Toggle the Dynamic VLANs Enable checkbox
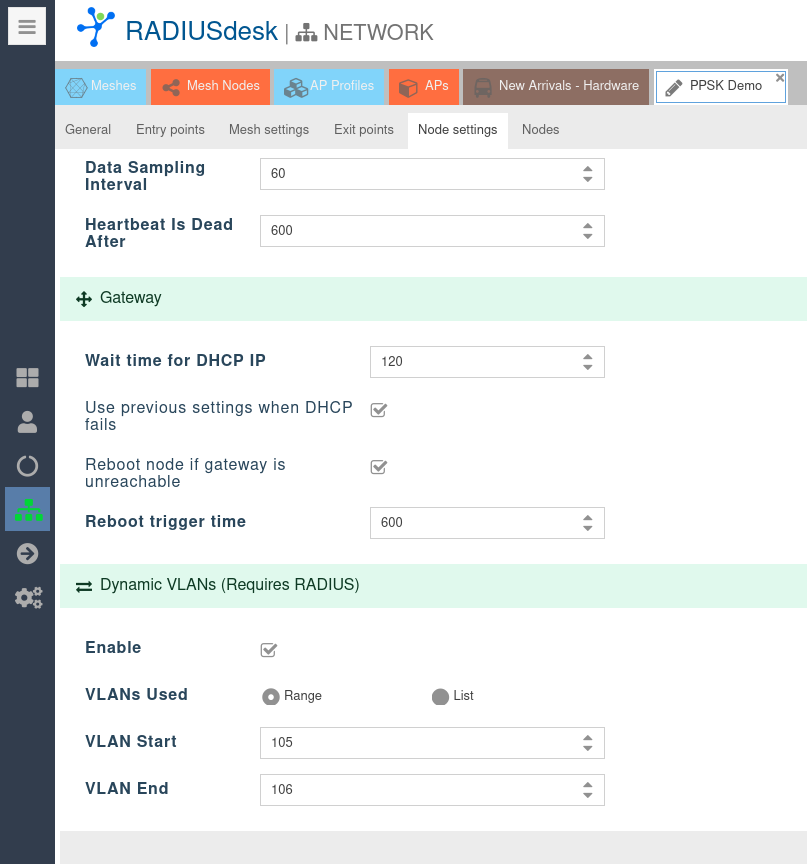Viewport: 807px width, 864px height. pos(268,650)
